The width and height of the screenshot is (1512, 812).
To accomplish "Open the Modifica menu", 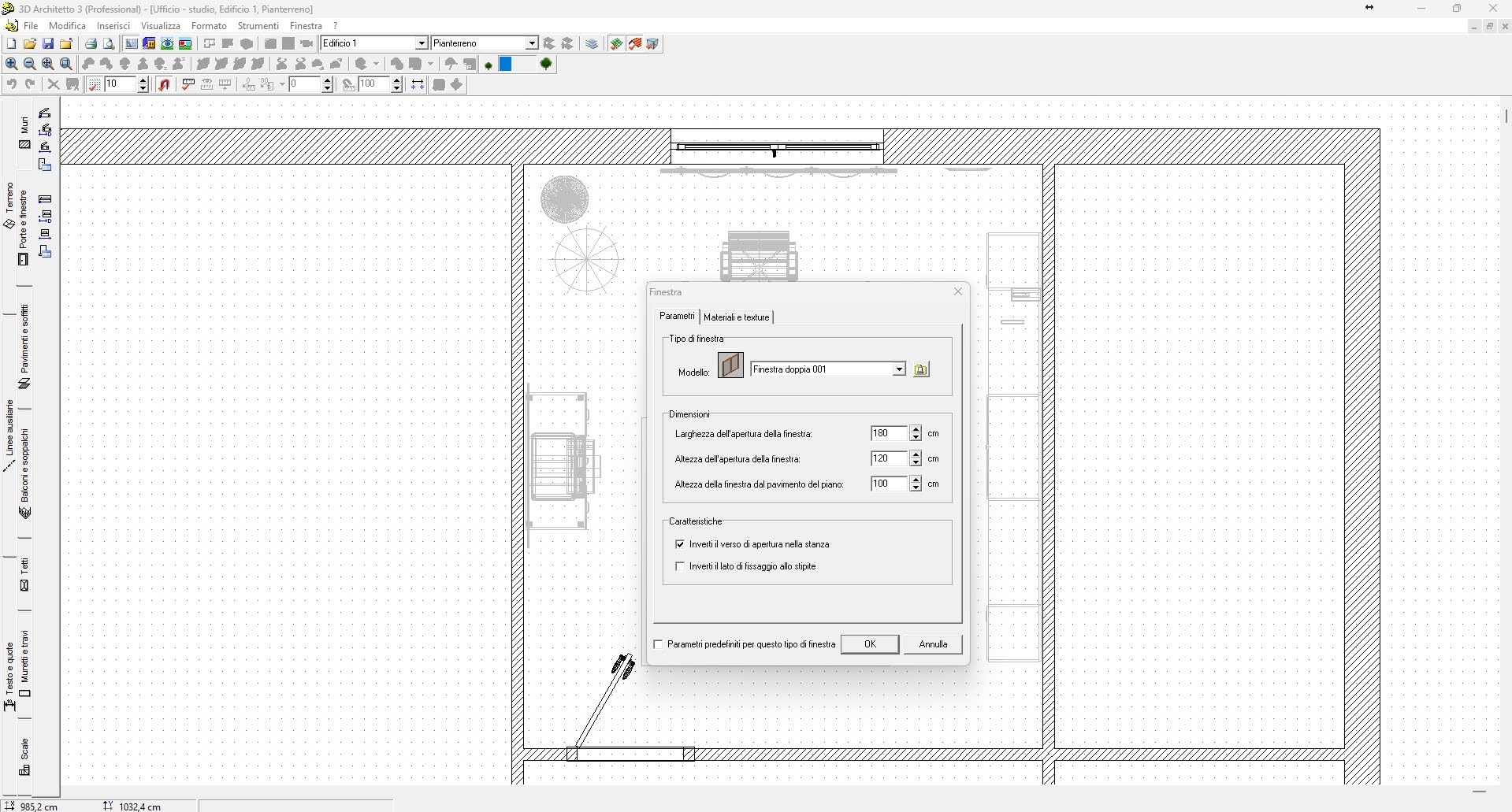I will tap(68, 26).
